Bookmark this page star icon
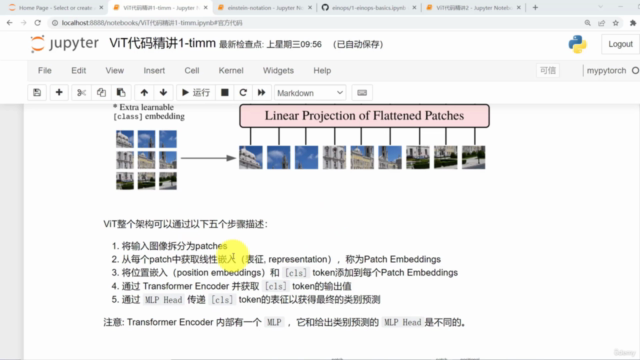The width and height of the screenshot is (640, 360). point(616,23)
